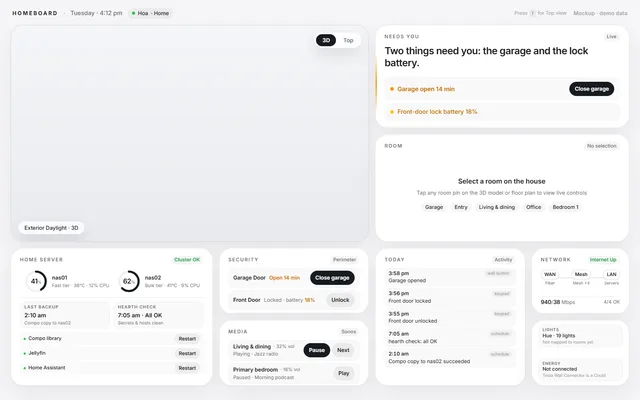Pause Living & dining playback
The width and height of the screenshot is (640, 400).
pos(317,350)
